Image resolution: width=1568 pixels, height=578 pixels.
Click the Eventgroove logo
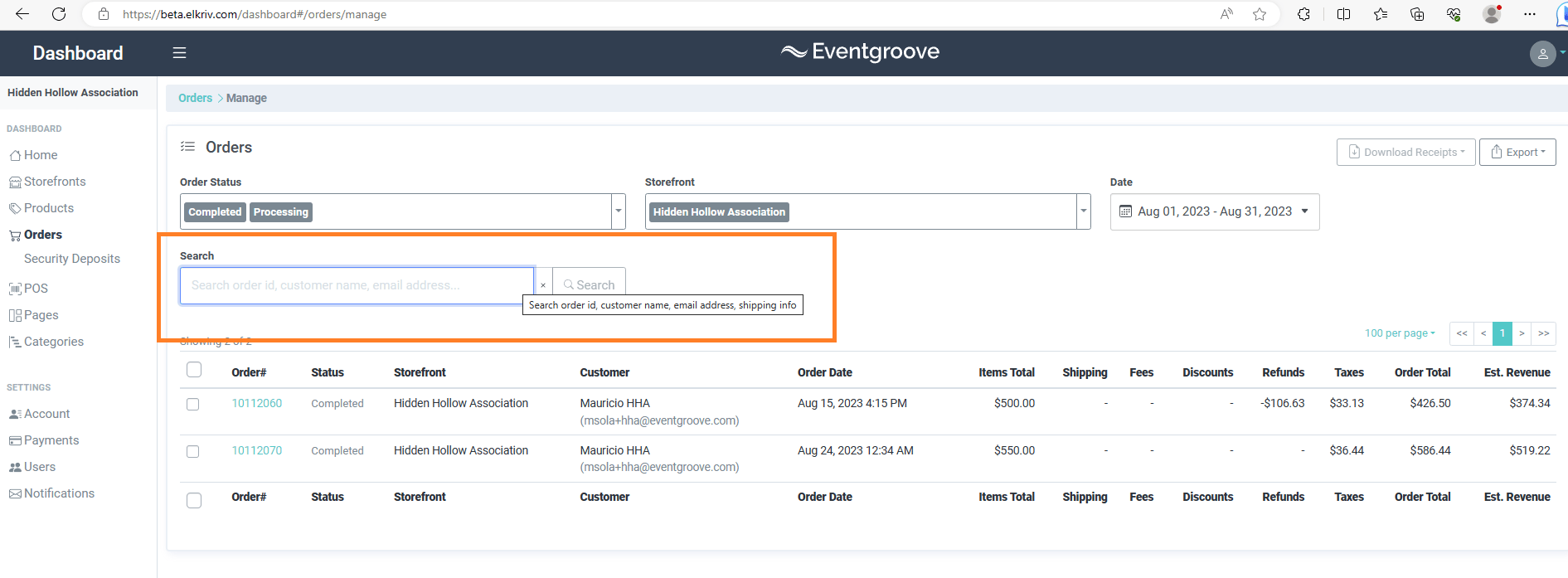(x=860, y=51)
